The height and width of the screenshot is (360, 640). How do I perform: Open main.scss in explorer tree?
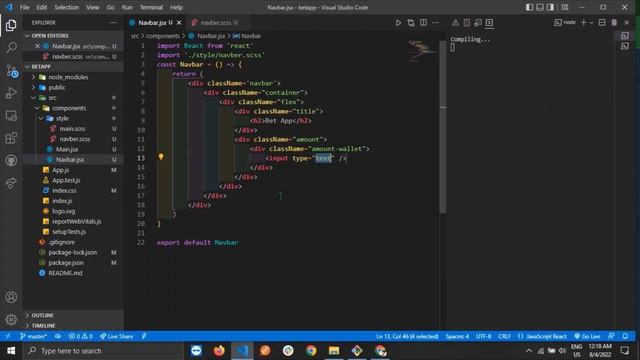(73, 129)
